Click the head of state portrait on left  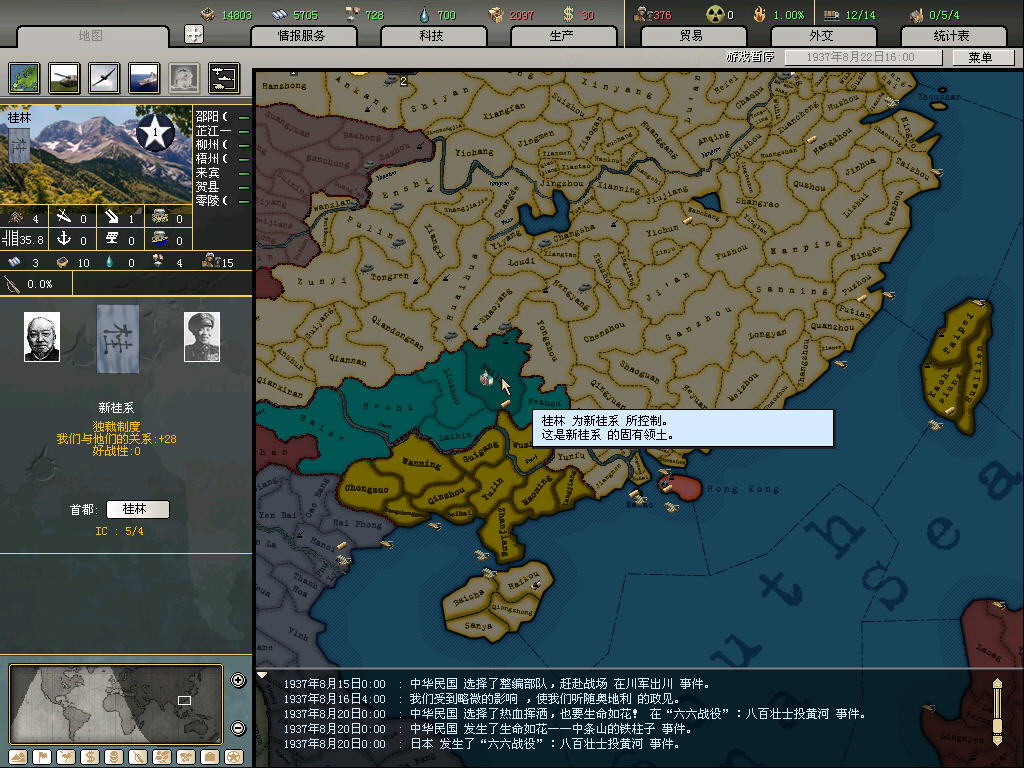42,336
